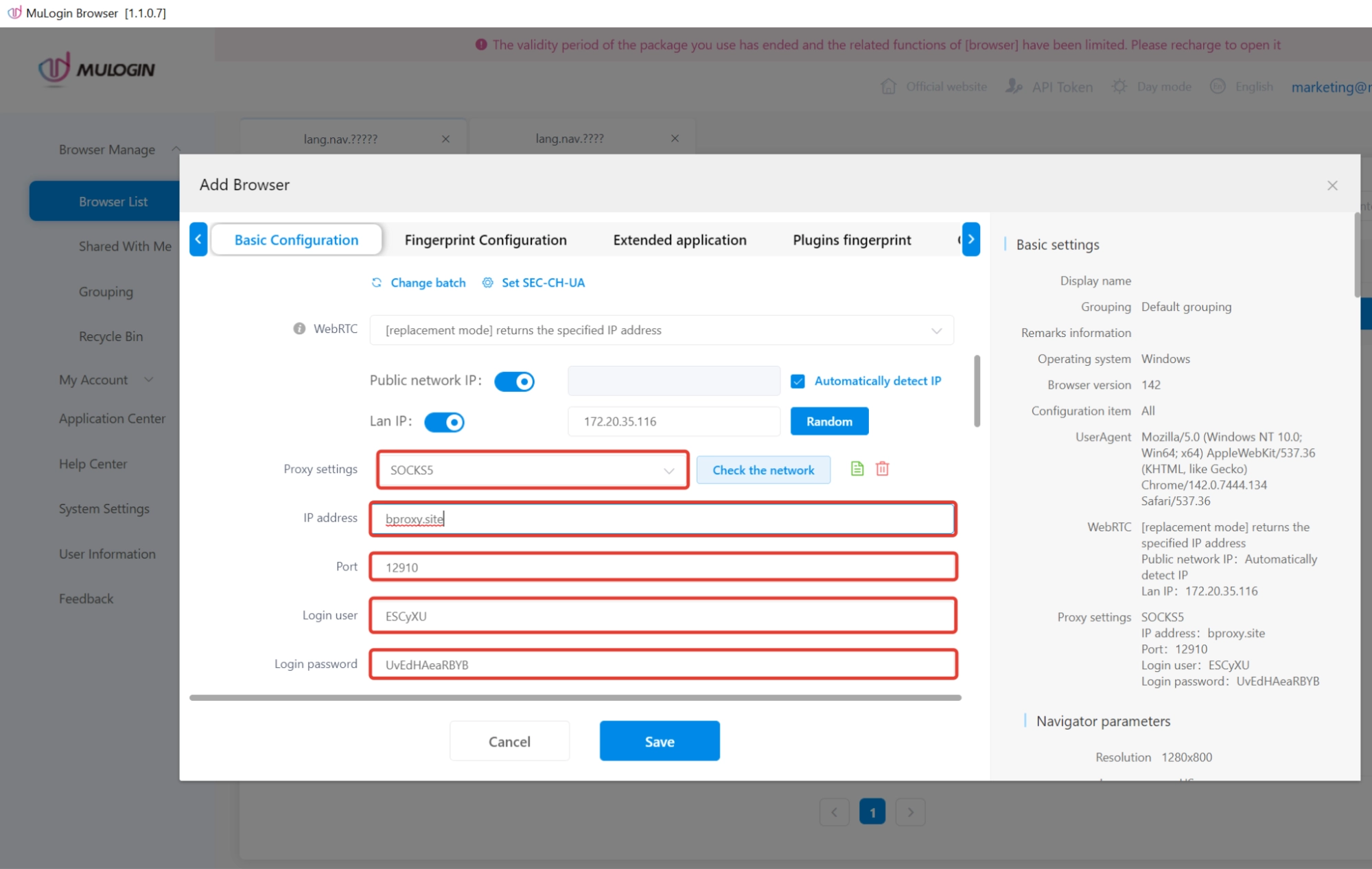Save the browser configuration
Screen dimensions: 1372x869
(x=659, y=741)
